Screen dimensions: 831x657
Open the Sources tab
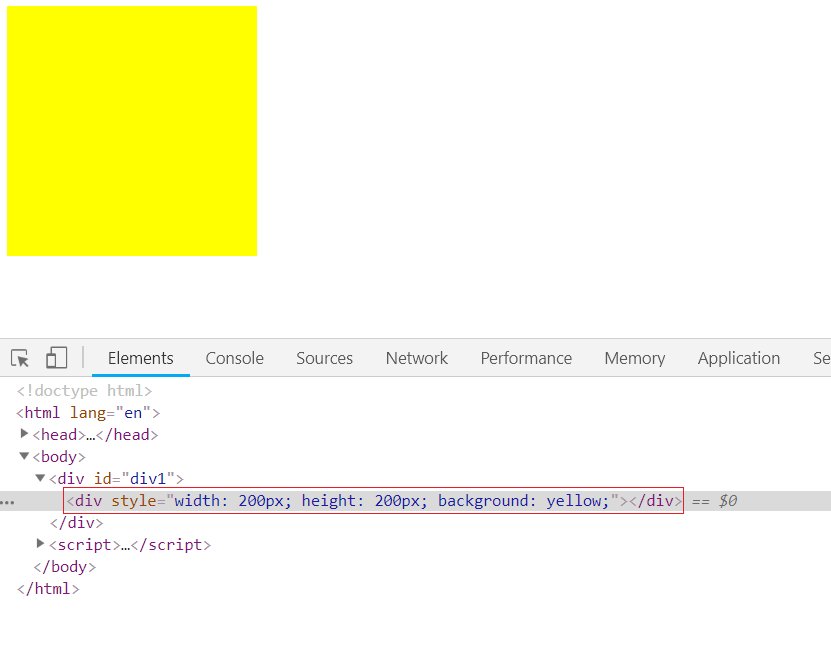tap(324, 358)
